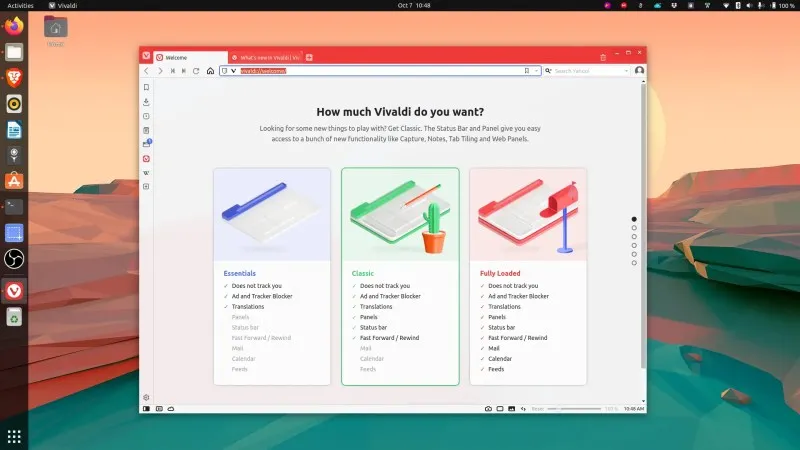This screenshot has height=450, width=800.
Task: Click the Fast Forward navigation button
Action: click(x=184, y=71)
